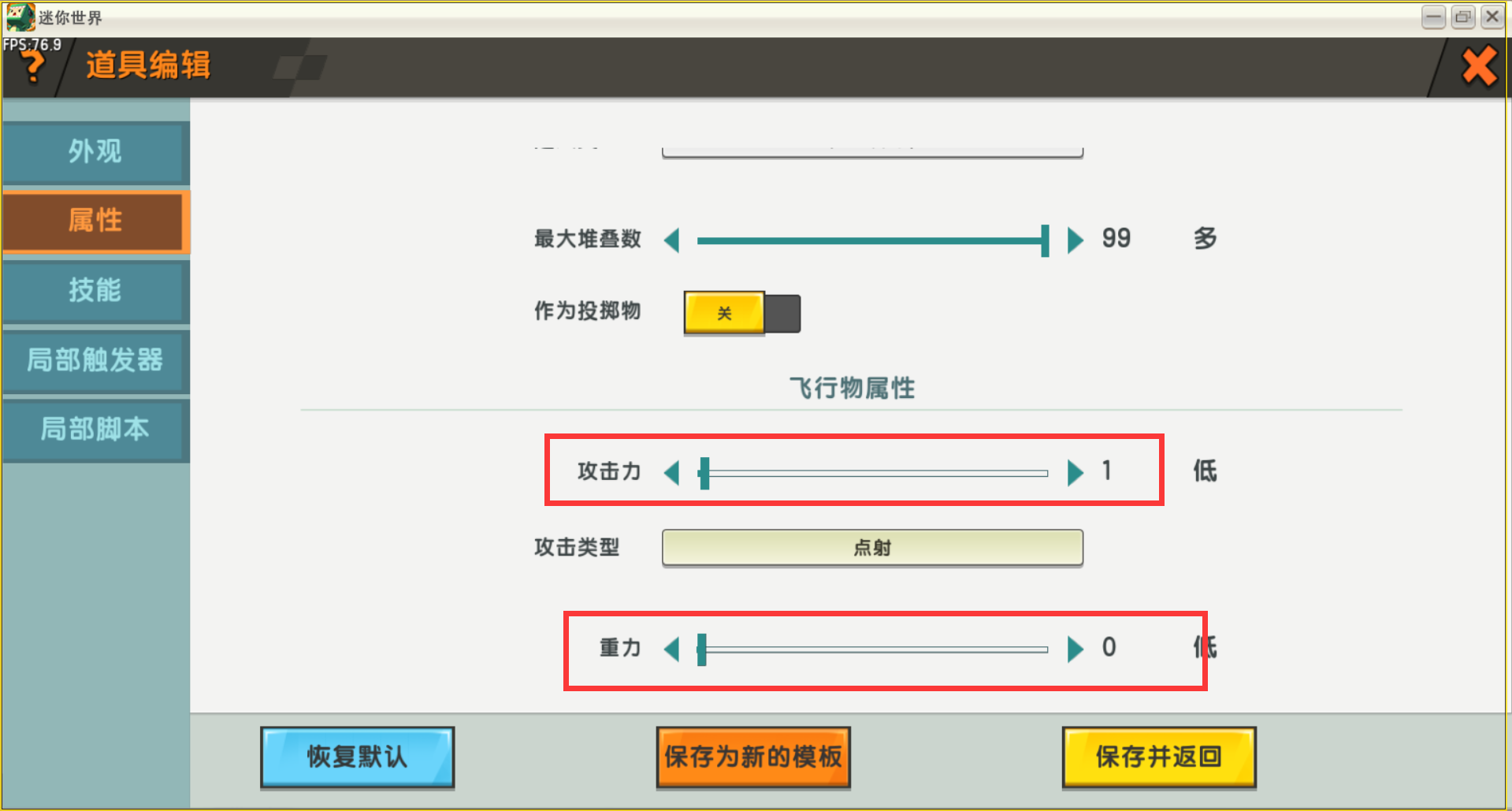Open the 攻击类型 dropdown showing 点射
1512x811 pixels.
click(872, 548)
